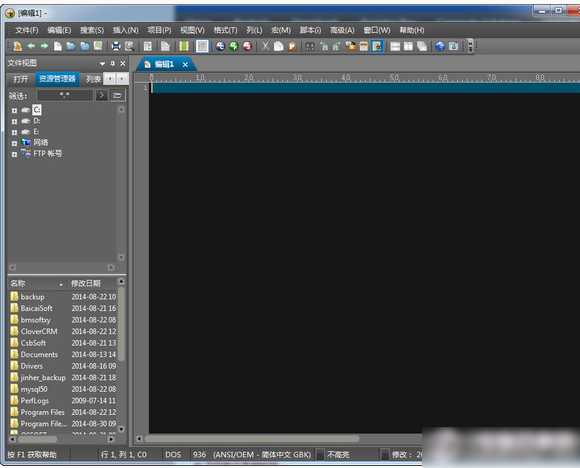Click the back arrow icon in toolbar
The image size is (580, 468).
pos(31,46)
